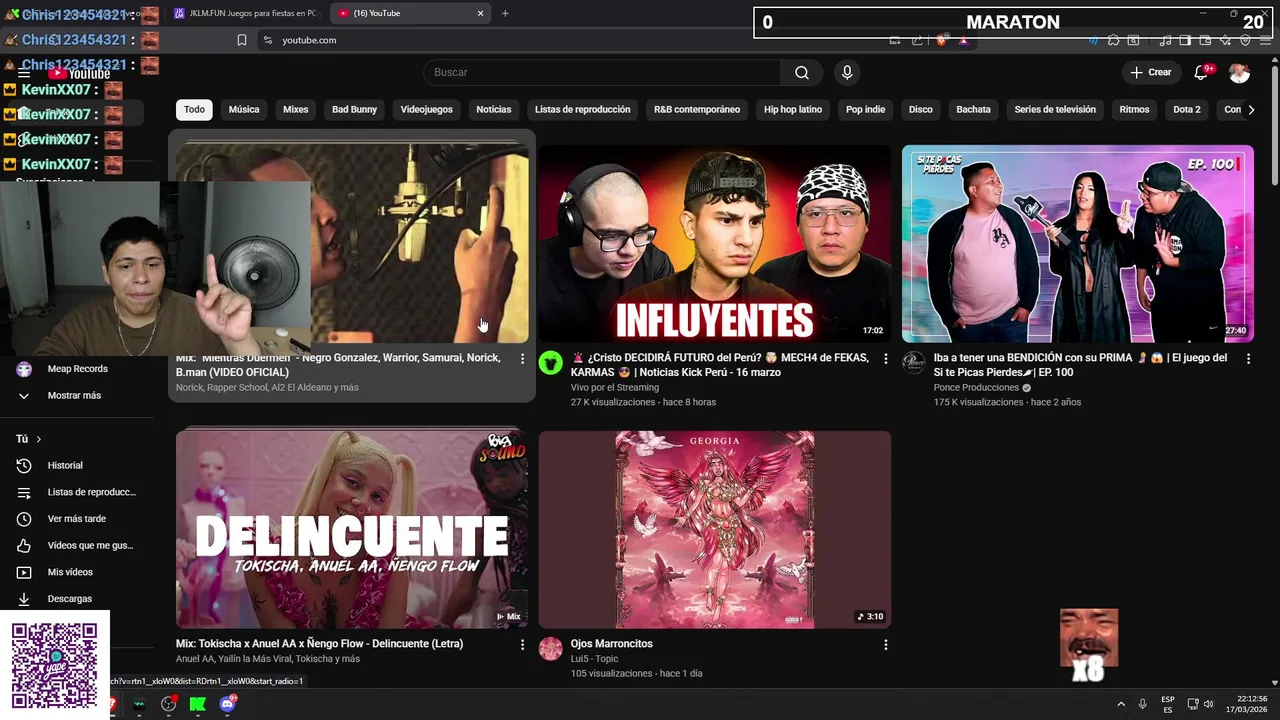Open Meap Records subscription
Image resolution: width=1280 pixels, height=720 pixels.
[77, 369]
